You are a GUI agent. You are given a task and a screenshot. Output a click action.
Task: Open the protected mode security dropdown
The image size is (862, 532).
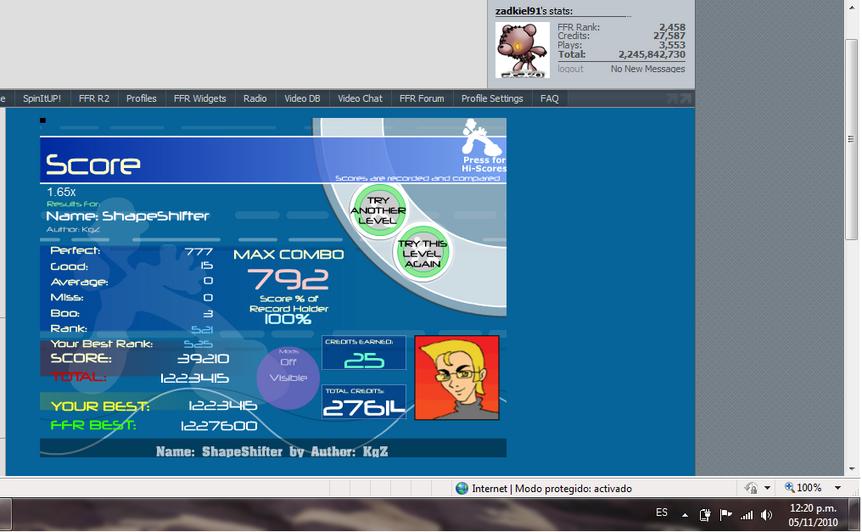758,488
